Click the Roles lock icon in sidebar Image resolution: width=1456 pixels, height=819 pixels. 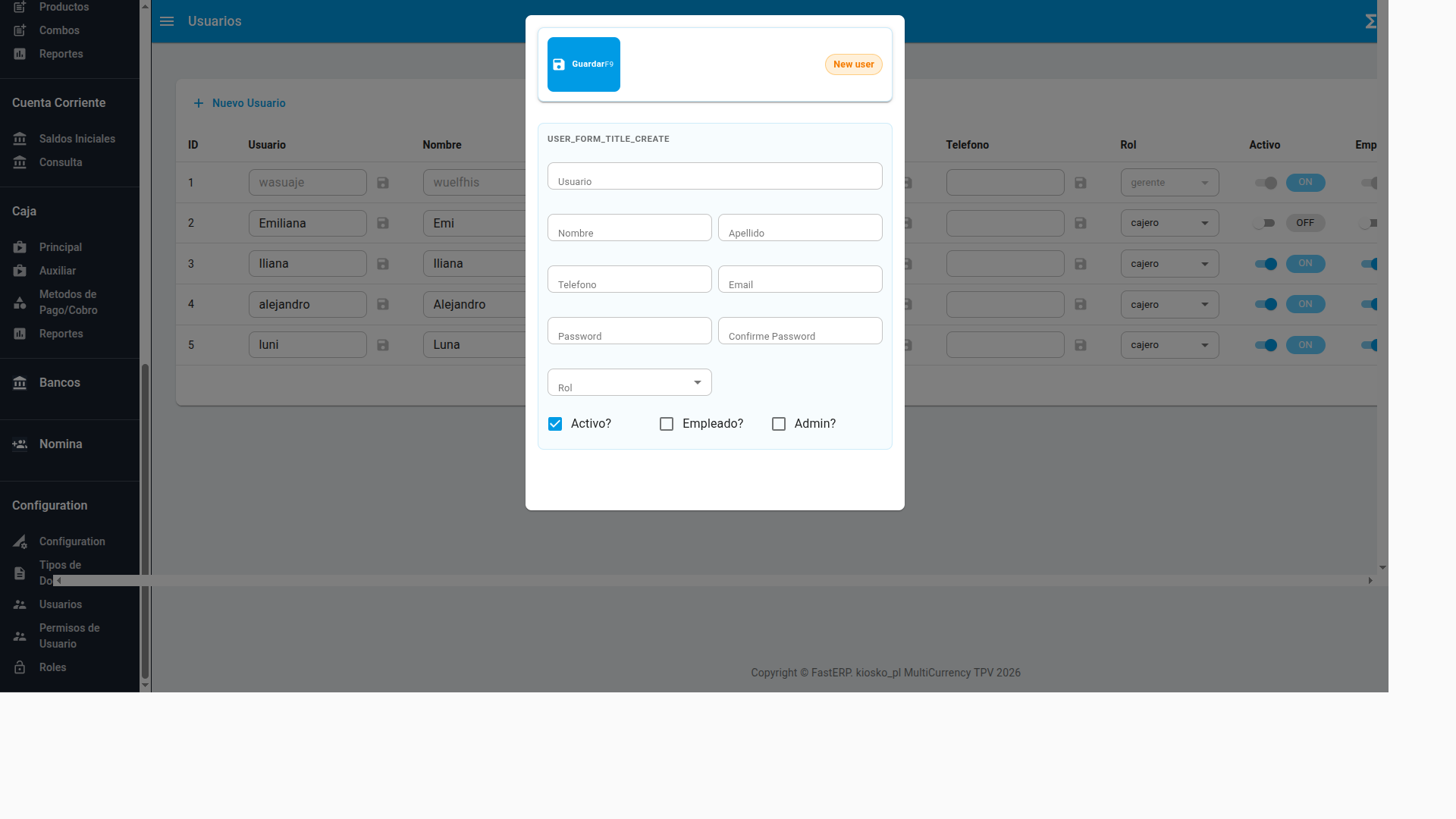click(20, 667)
